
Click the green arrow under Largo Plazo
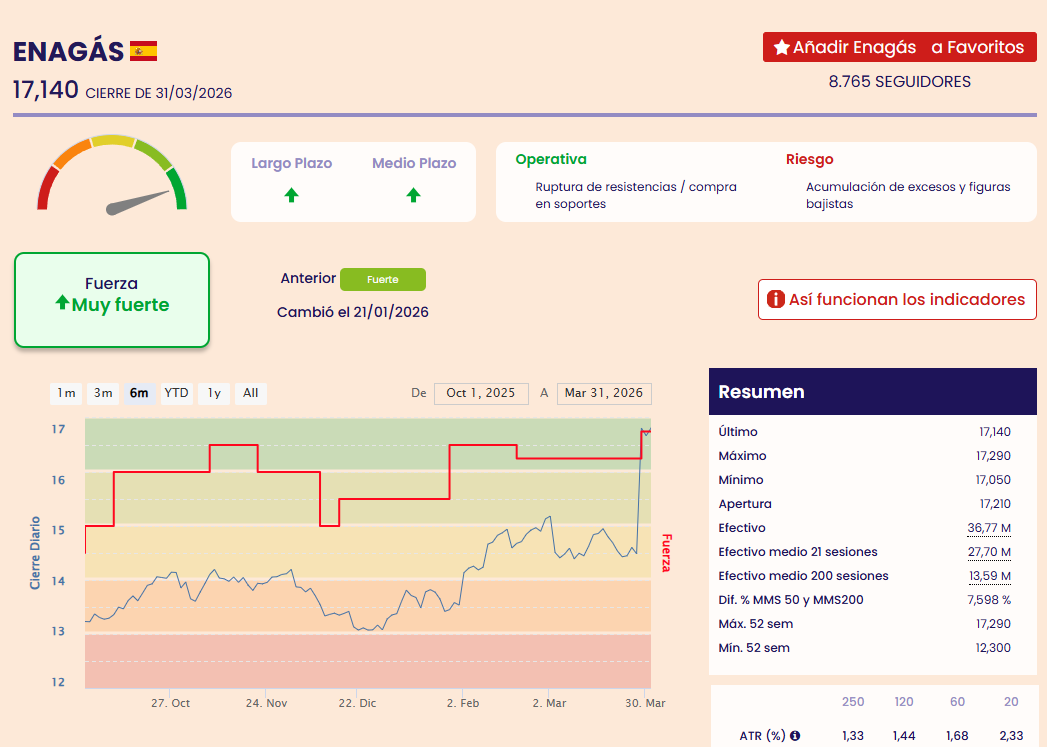coord(291,195)
